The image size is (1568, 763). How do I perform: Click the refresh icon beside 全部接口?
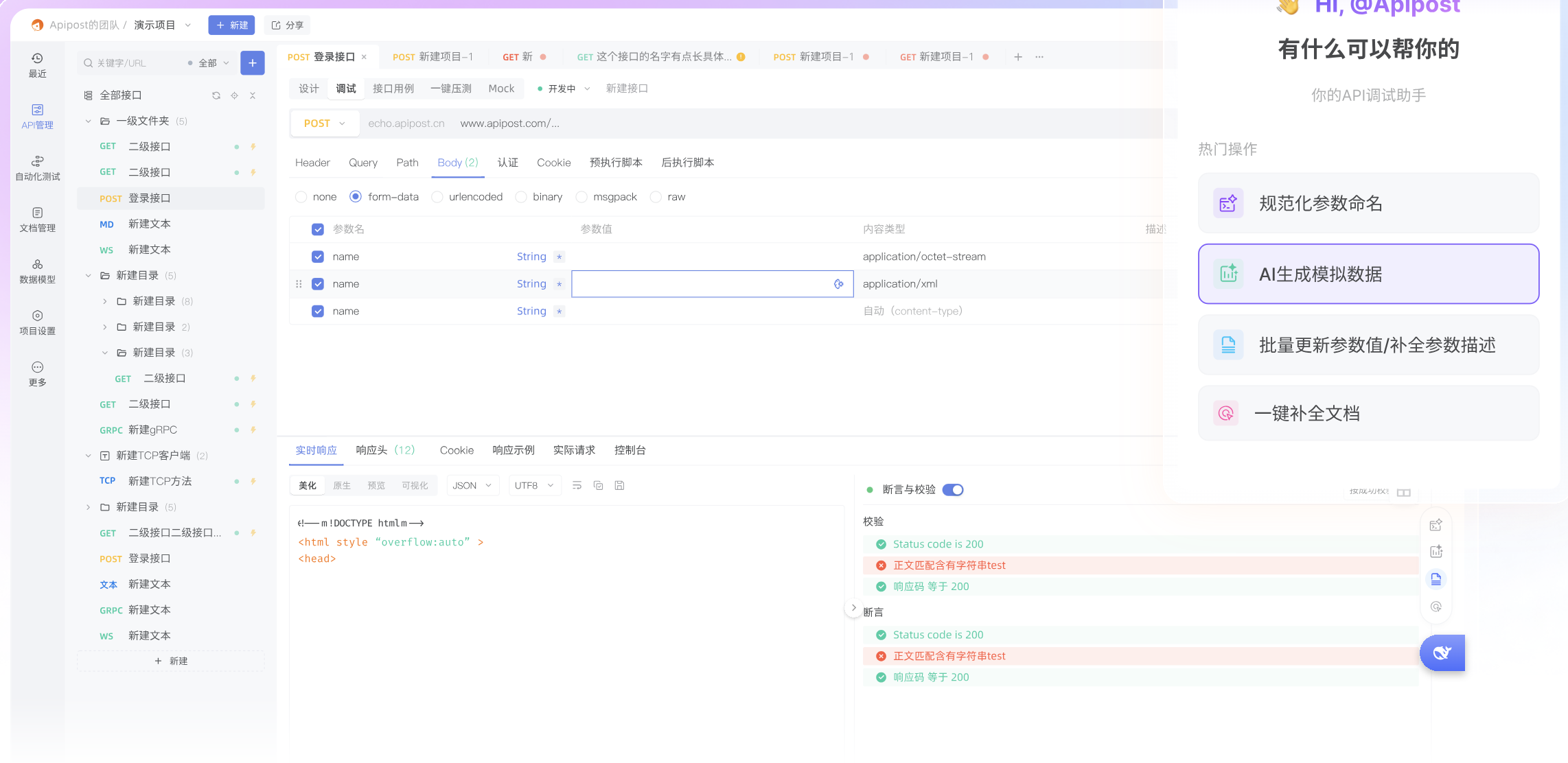pyautogui.click(x=216, y=95)
